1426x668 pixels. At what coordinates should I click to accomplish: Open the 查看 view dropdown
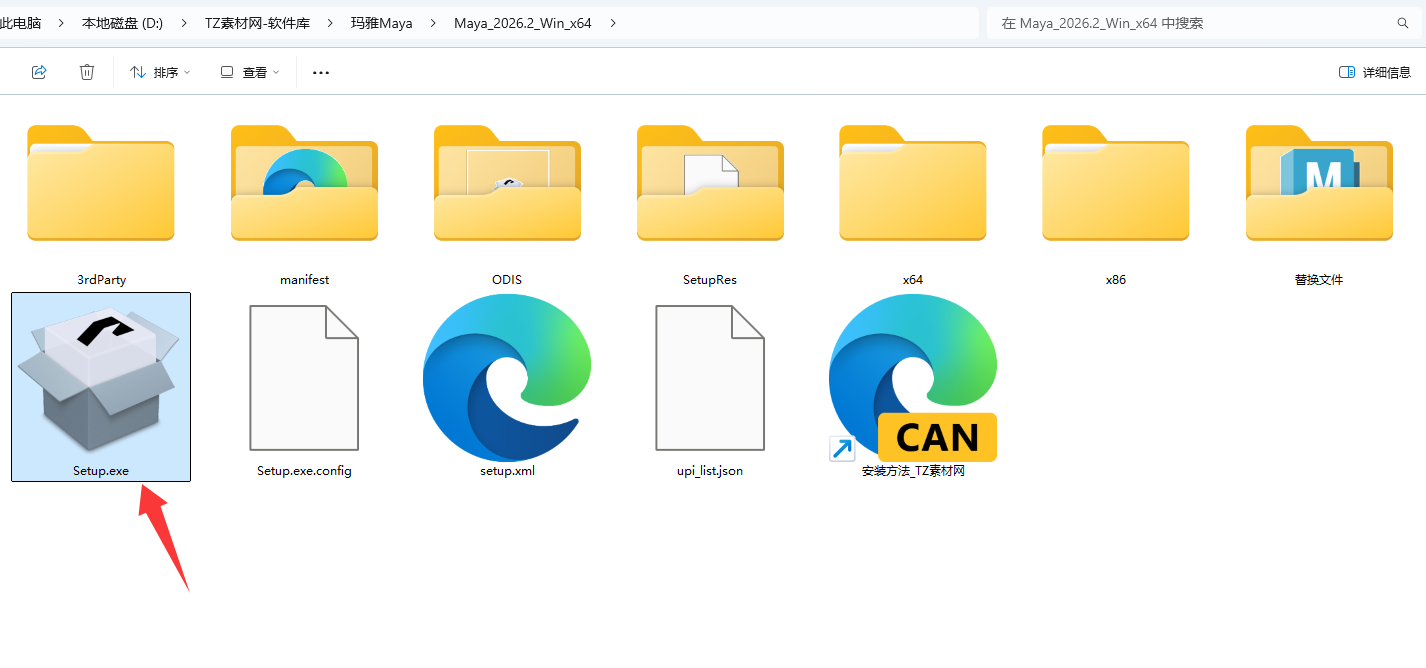coord(250,72)
